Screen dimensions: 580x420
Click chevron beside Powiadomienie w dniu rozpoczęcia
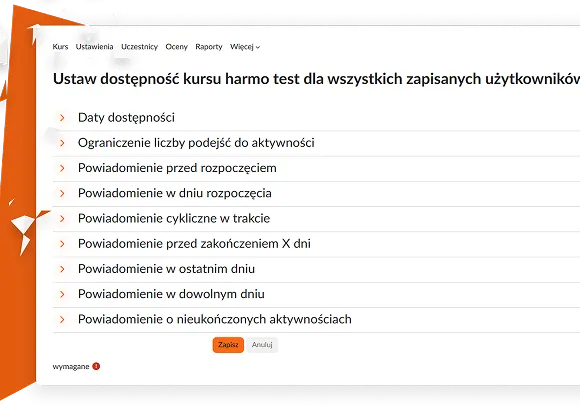point(62,193)
